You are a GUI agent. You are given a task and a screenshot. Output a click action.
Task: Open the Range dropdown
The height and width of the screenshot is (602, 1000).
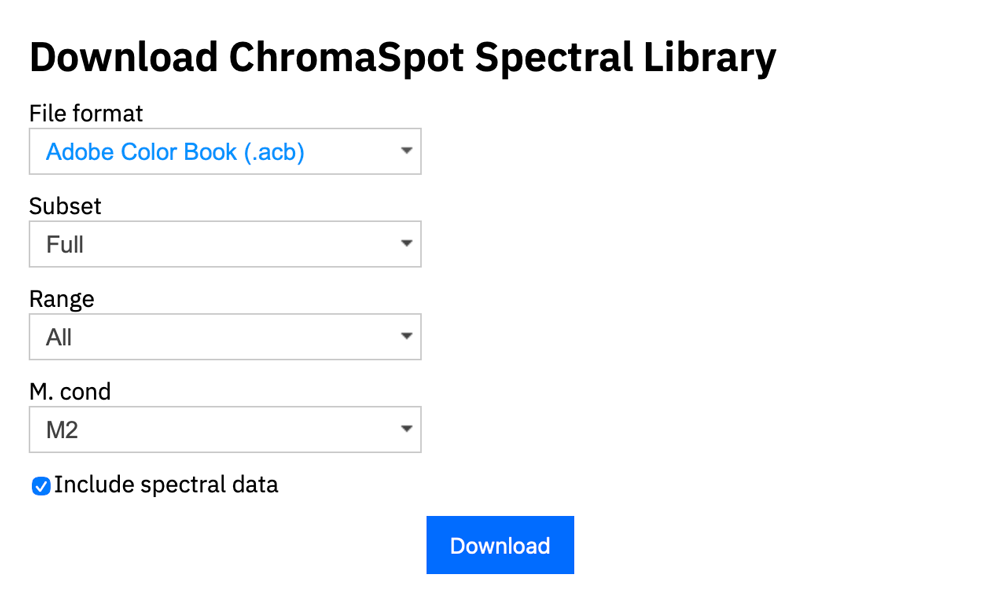[225, 337]
